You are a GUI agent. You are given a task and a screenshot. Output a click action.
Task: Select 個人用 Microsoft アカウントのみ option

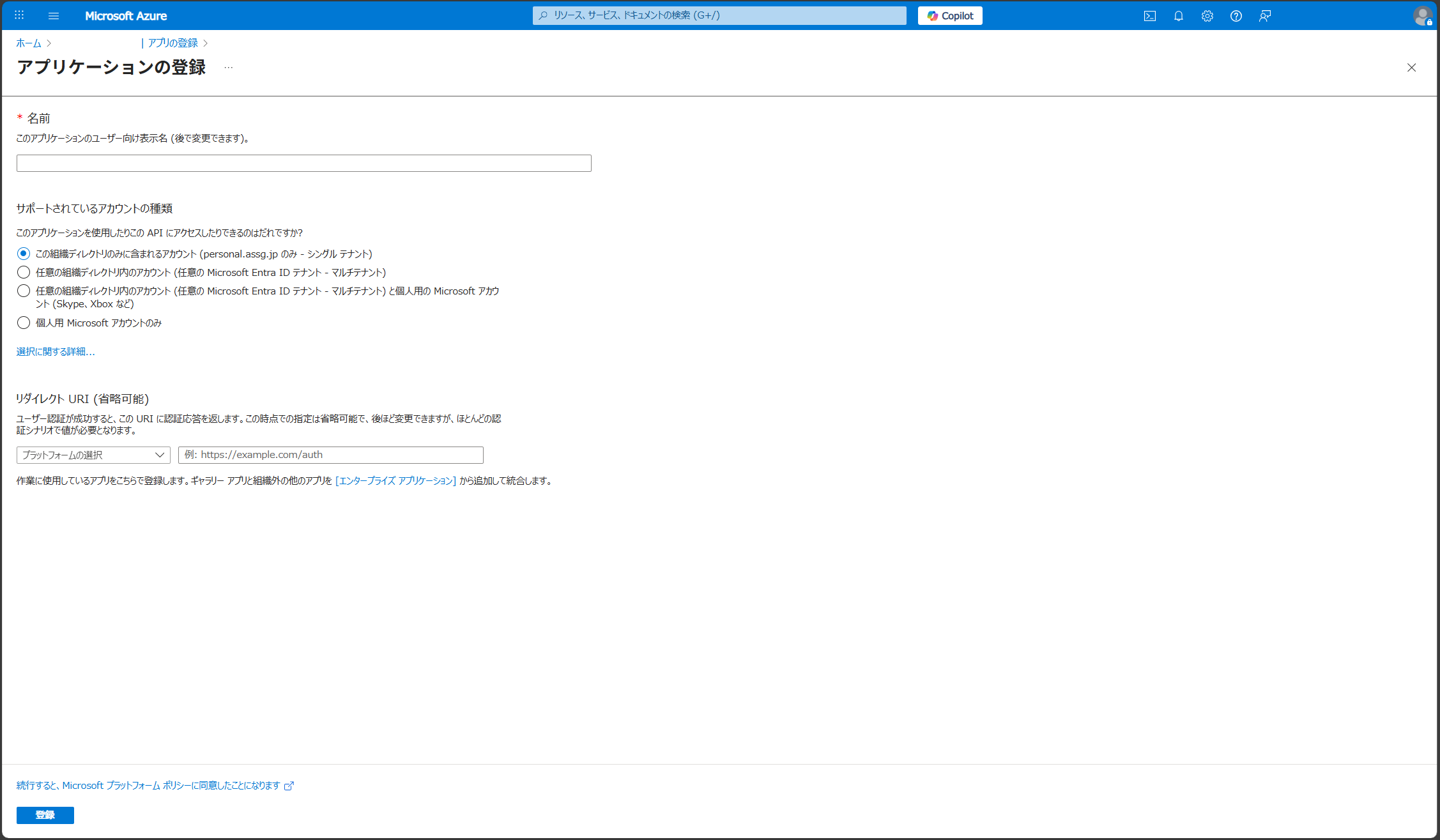tap(24, 323)
